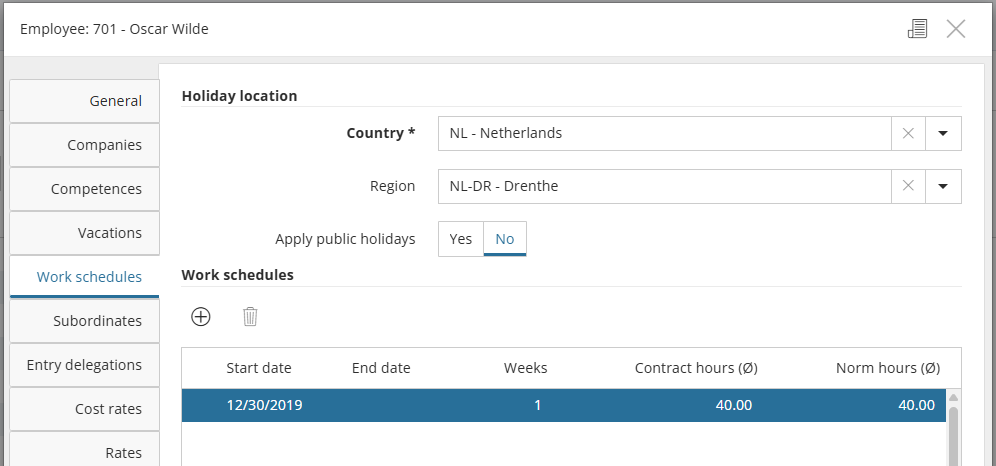The width and height of the screenshot is (996, 466).
Task: Click the Region input showing NL-DR - Drenthe
Action: click(x=665, y=186)
